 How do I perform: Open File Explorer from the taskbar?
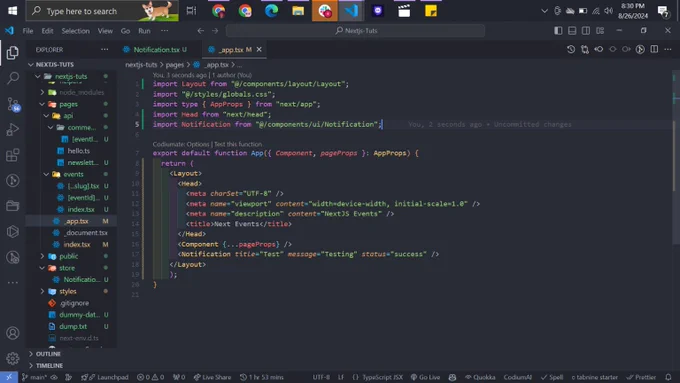(x=298, y=11)
